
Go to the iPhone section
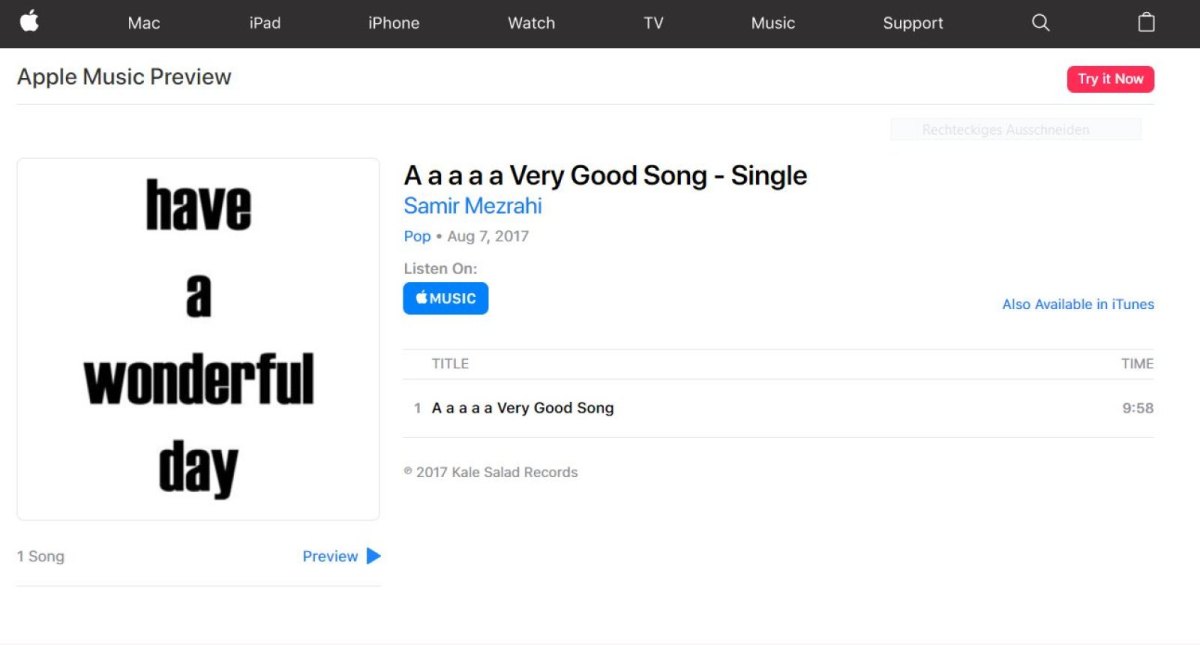click(394, 23)
